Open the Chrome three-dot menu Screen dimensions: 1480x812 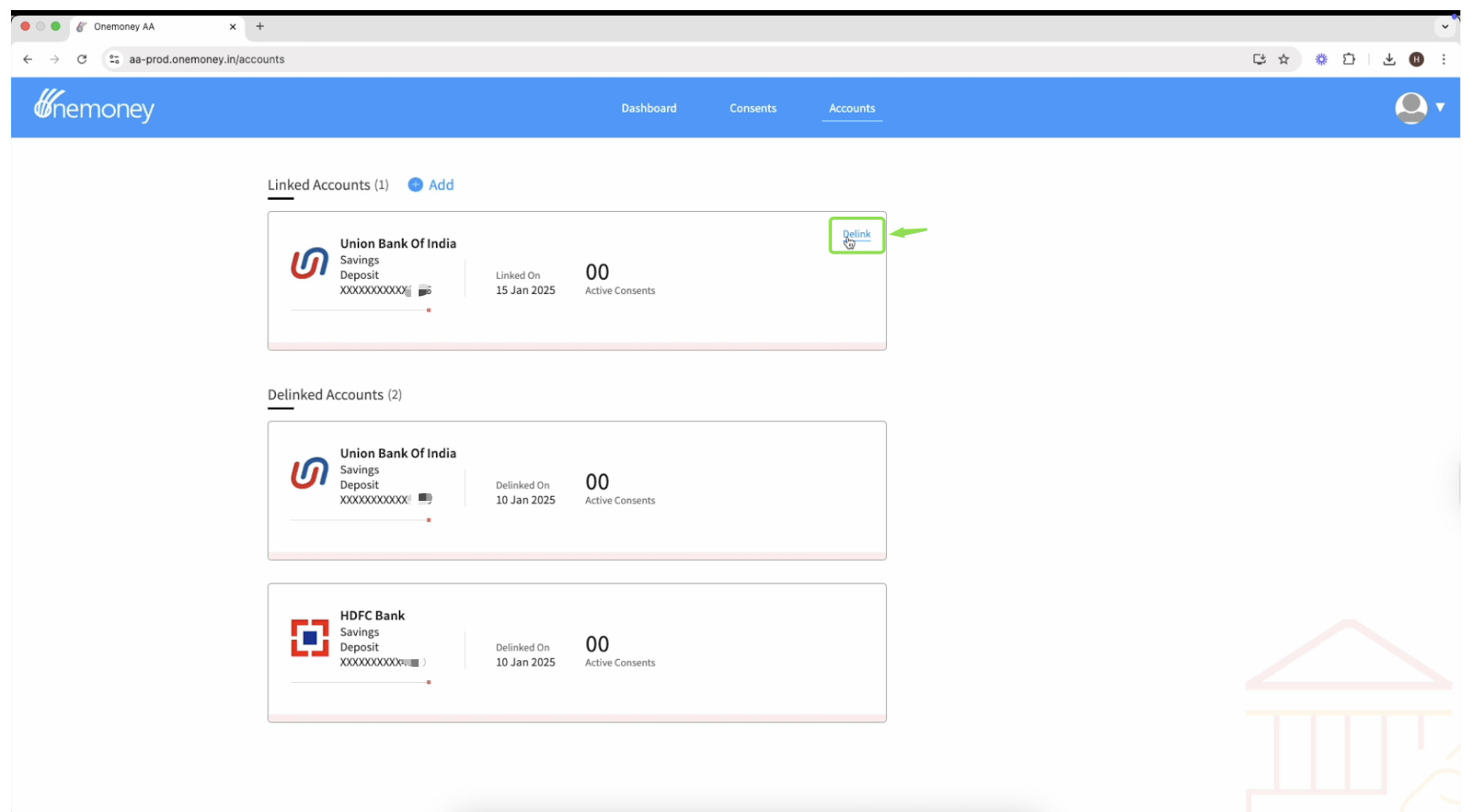(1443, 59)
